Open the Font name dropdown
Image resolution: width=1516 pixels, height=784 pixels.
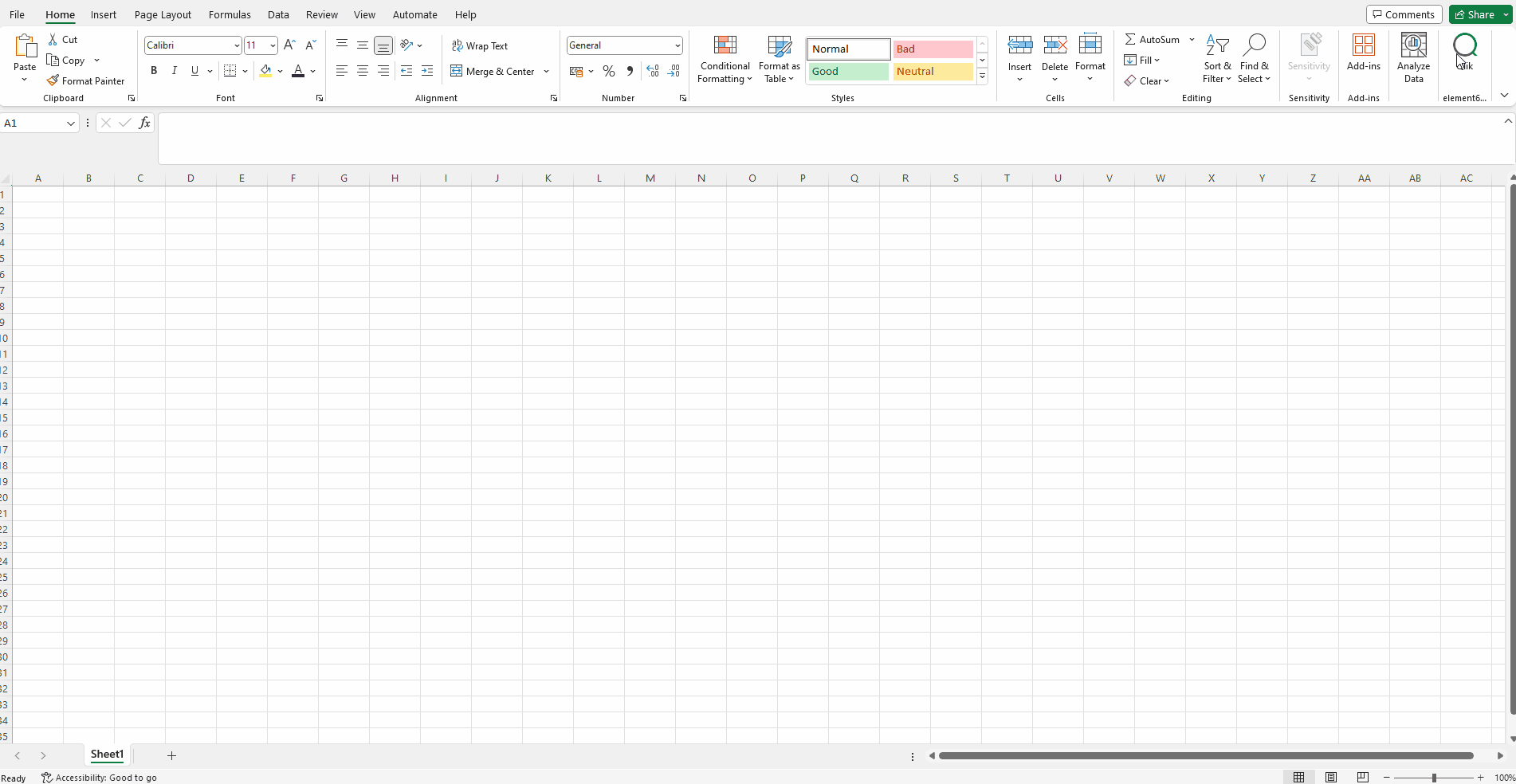click(191, 45)
